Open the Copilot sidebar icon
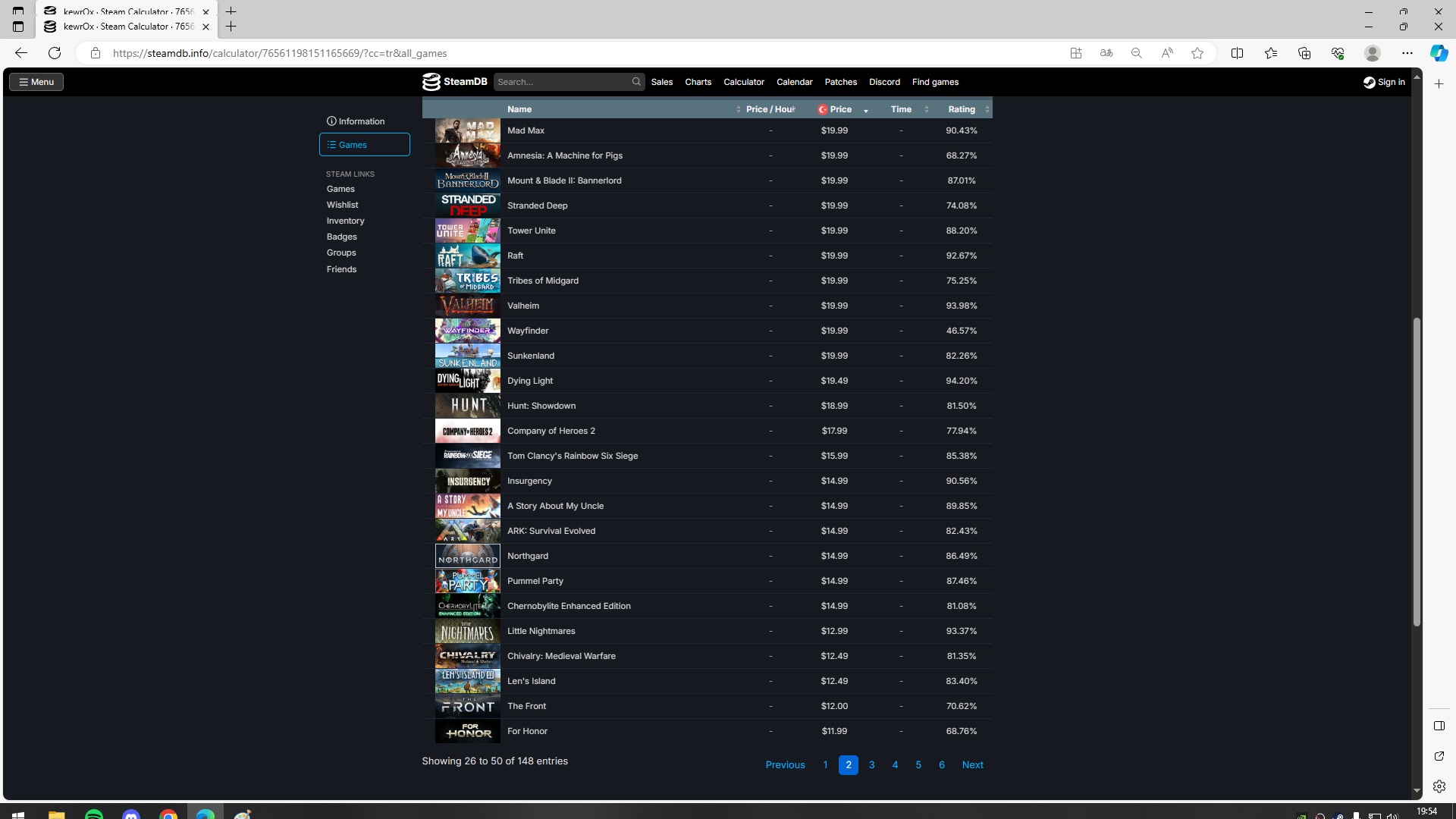 [1439, 53]
